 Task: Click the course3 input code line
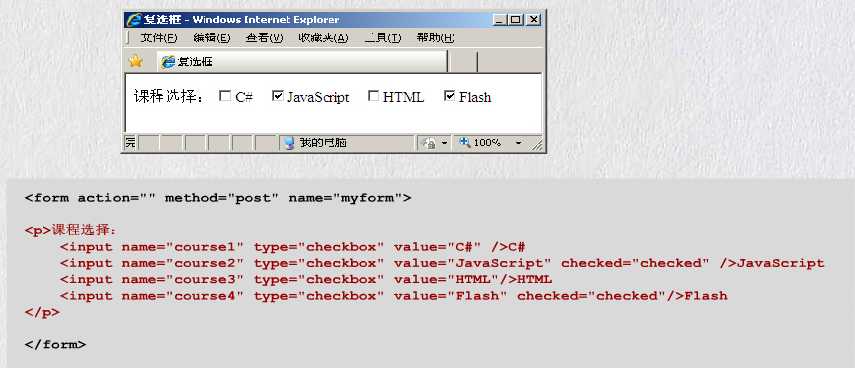click(x=306, y=280)
